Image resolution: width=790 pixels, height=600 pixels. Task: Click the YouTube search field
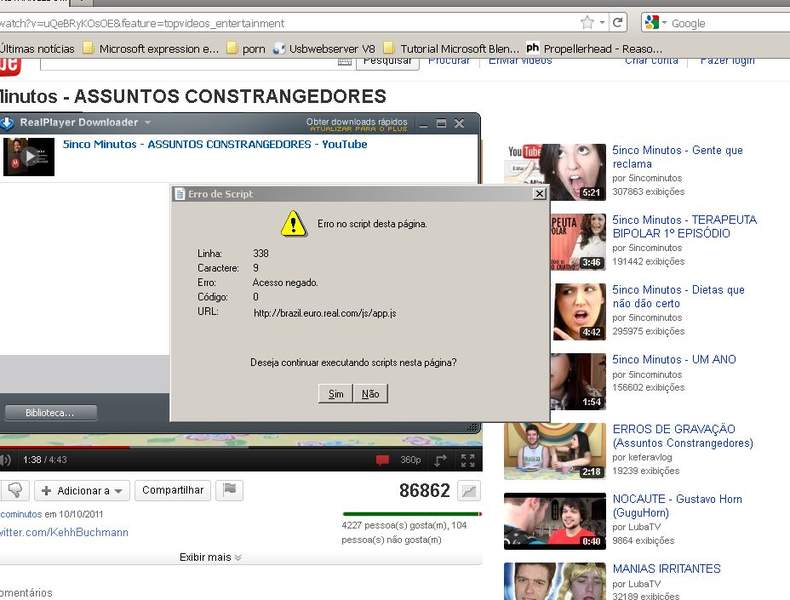click(x=196, y=63)
